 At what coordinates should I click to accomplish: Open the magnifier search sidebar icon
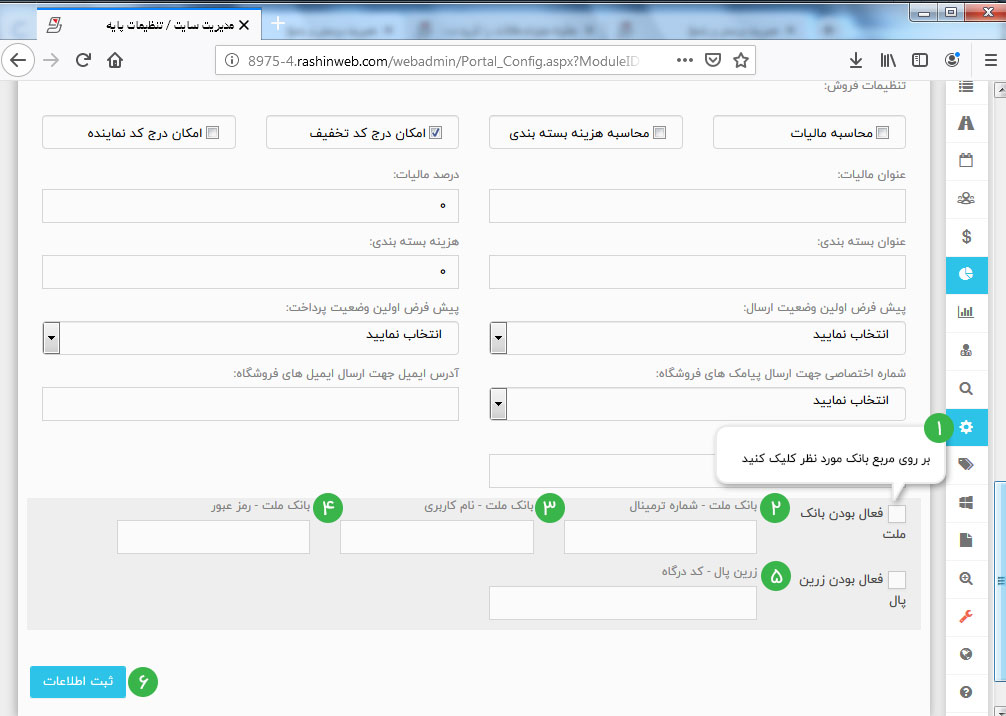pos(966,388)
